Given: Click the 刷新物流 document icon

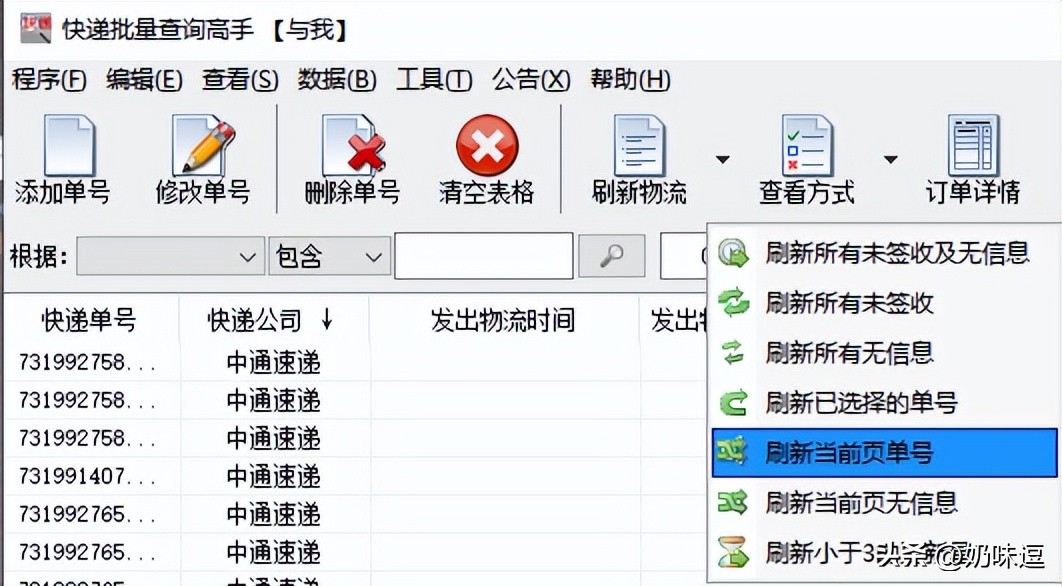Looking at the screenshot, I should (x=639, y=146).
